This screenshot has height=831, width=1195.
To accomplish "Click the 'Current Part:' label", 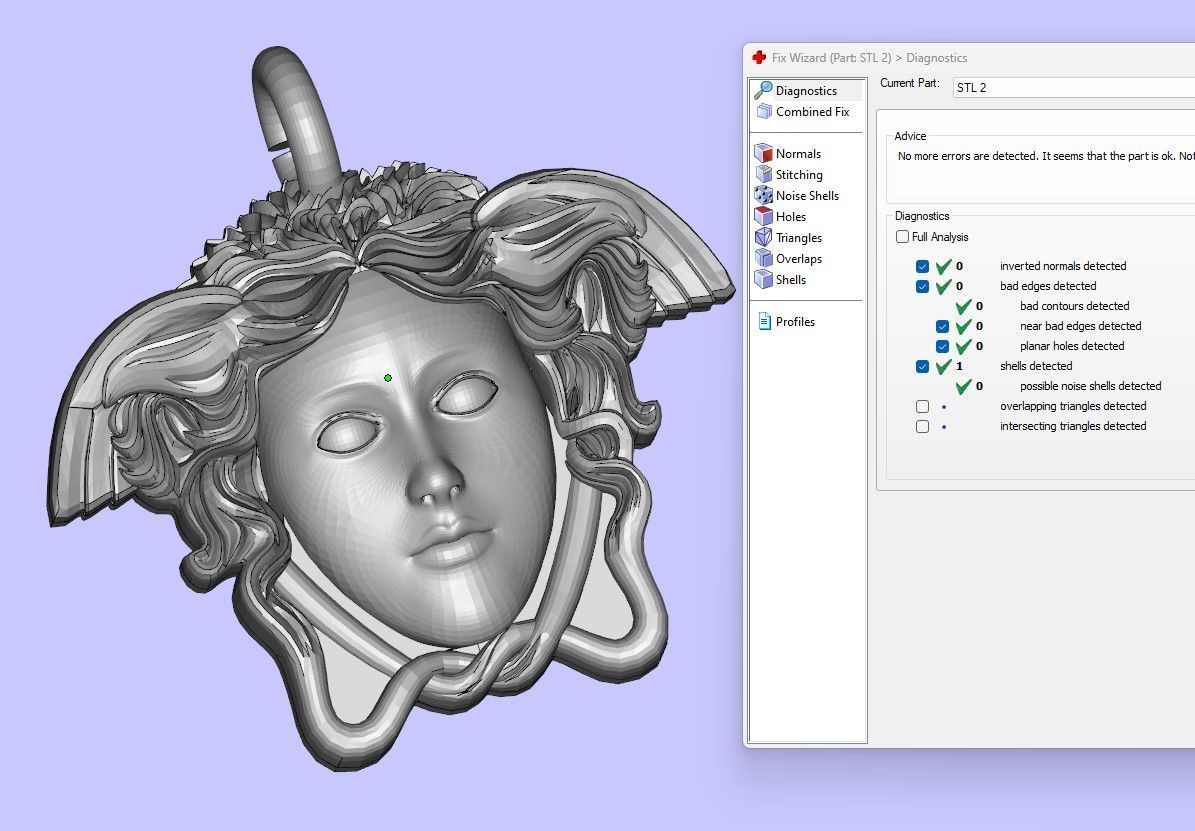I will click(909, 82).
